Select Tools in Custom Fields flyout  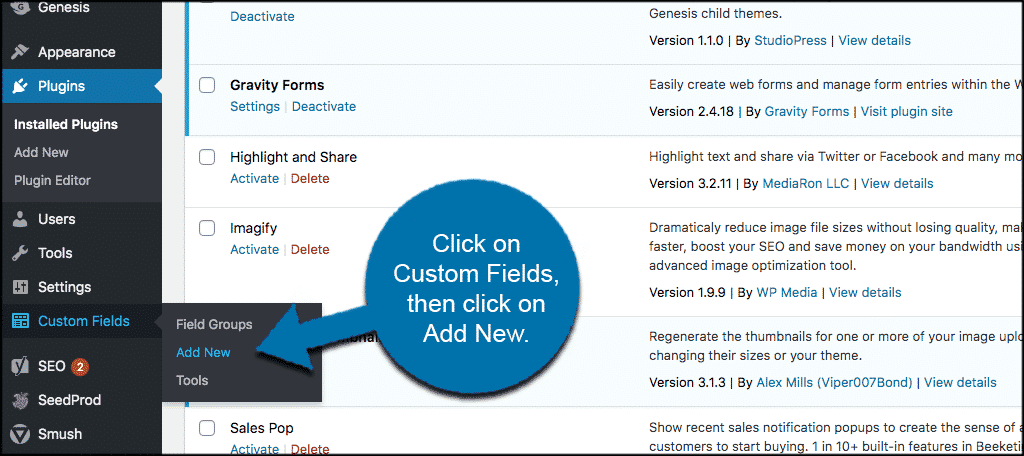coord(192,380)
